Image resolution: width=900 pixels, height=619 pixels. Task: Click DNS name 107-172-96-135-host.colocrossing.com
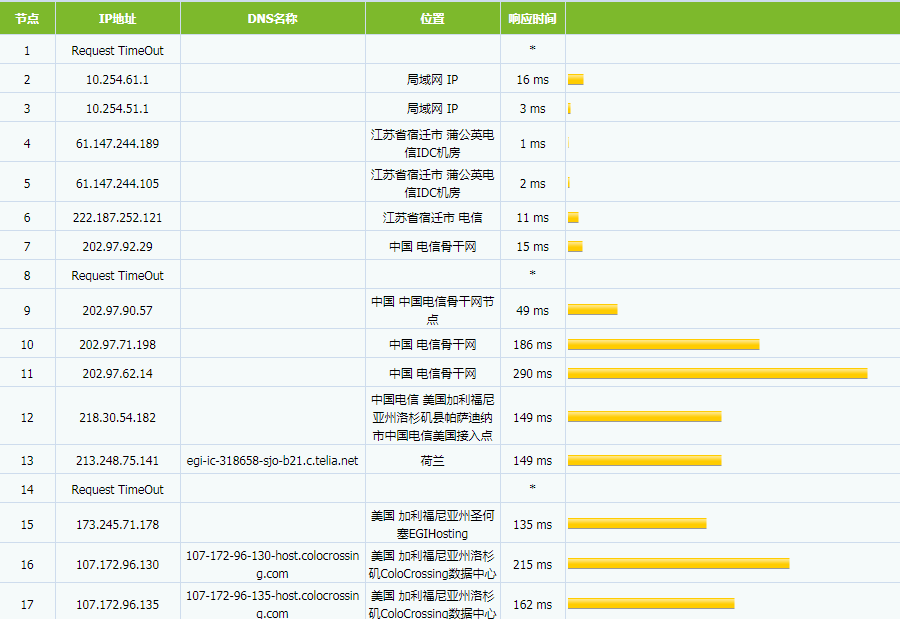(272, 604)
